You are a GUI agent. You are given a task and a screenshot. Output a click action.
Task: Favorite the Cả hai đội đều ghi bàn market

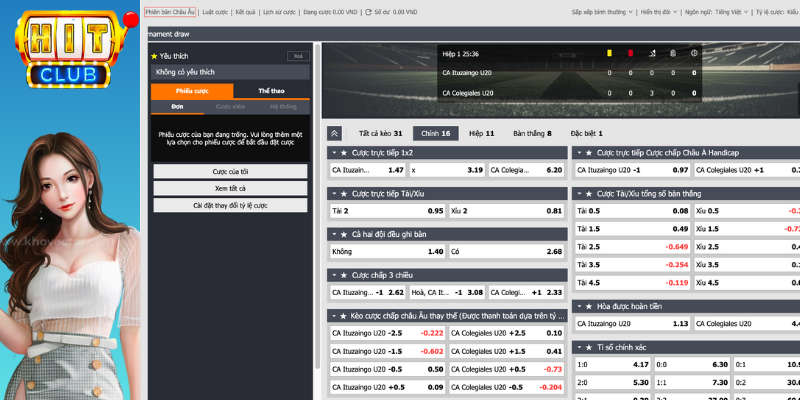[x=344, y=233]
